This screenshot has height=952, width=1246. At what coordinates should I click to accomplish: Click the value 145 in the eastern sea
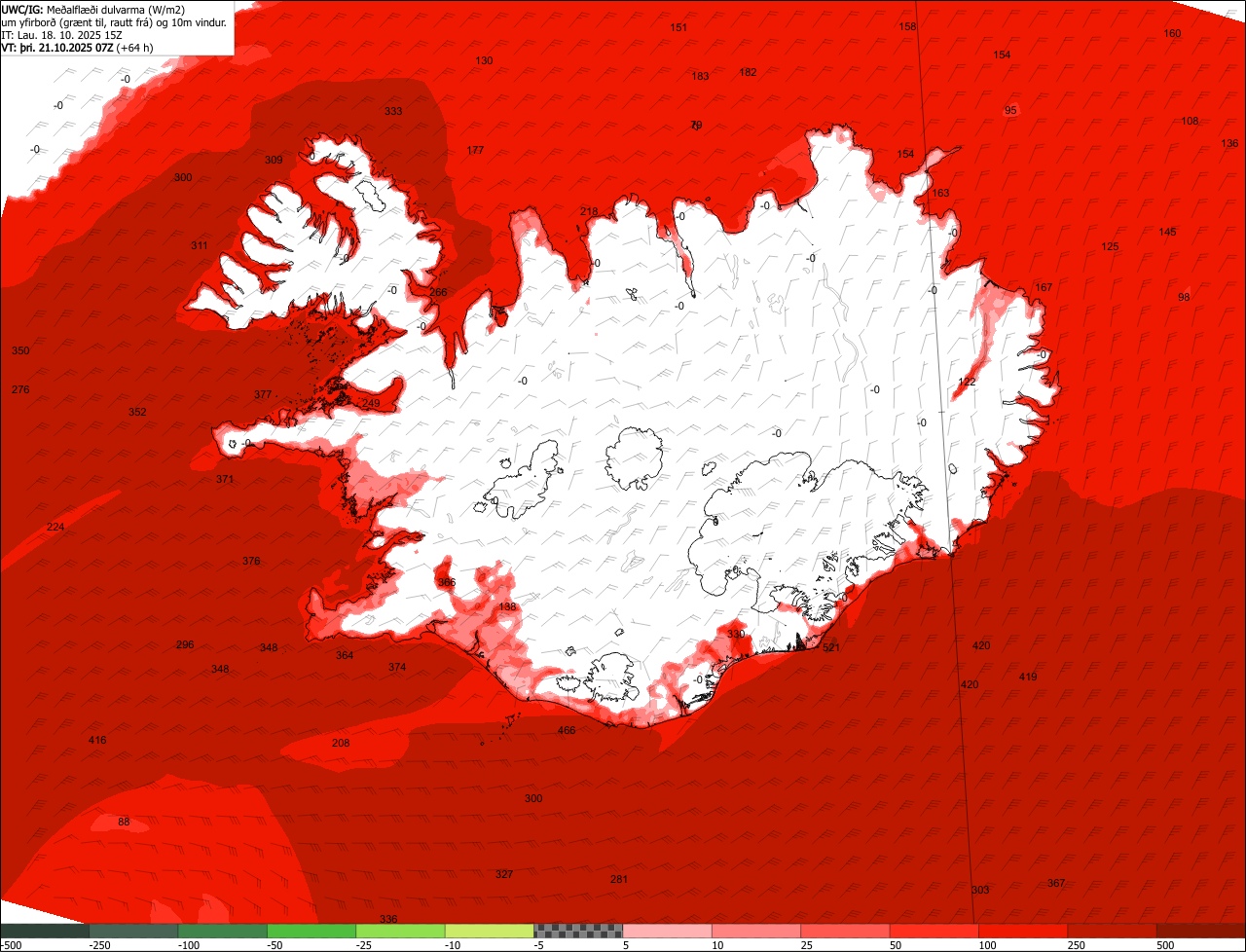[x=1168, y=233]
